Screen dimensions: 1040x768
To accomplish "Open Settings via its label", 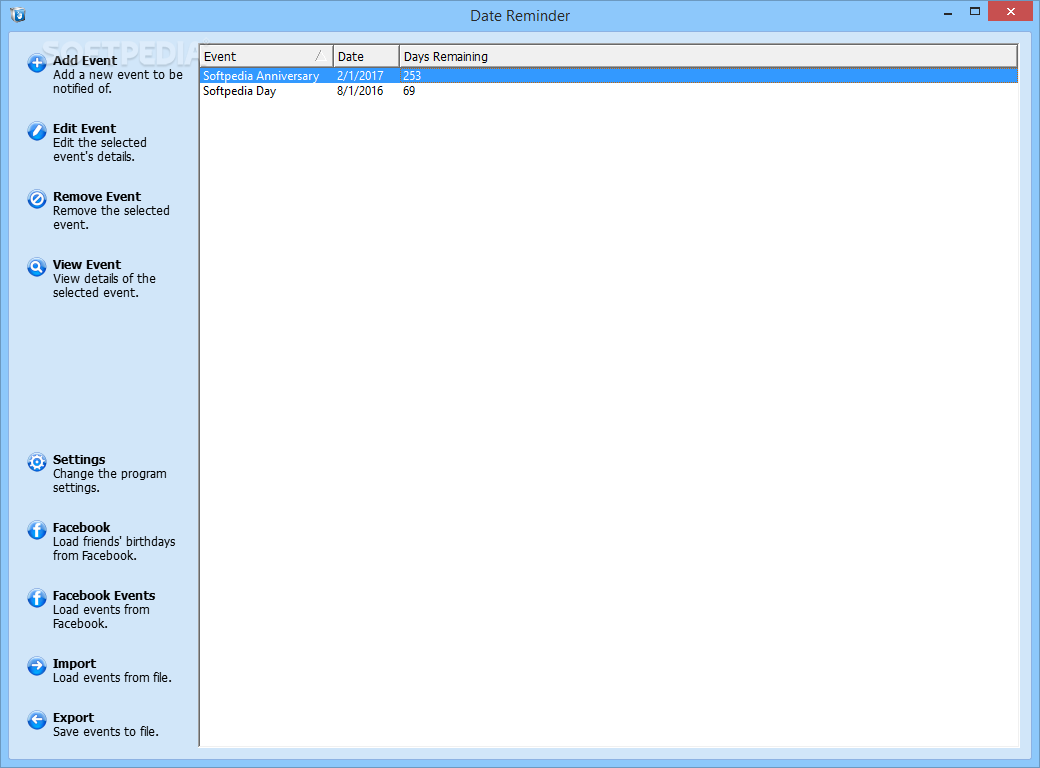I will (x=79, y=459).
